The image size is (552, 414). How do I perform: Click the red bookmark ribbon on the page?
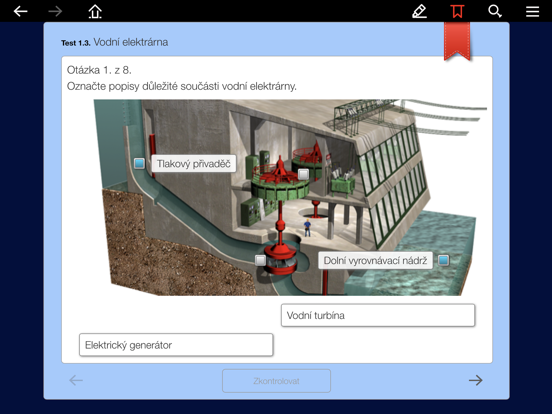[457, 42]
